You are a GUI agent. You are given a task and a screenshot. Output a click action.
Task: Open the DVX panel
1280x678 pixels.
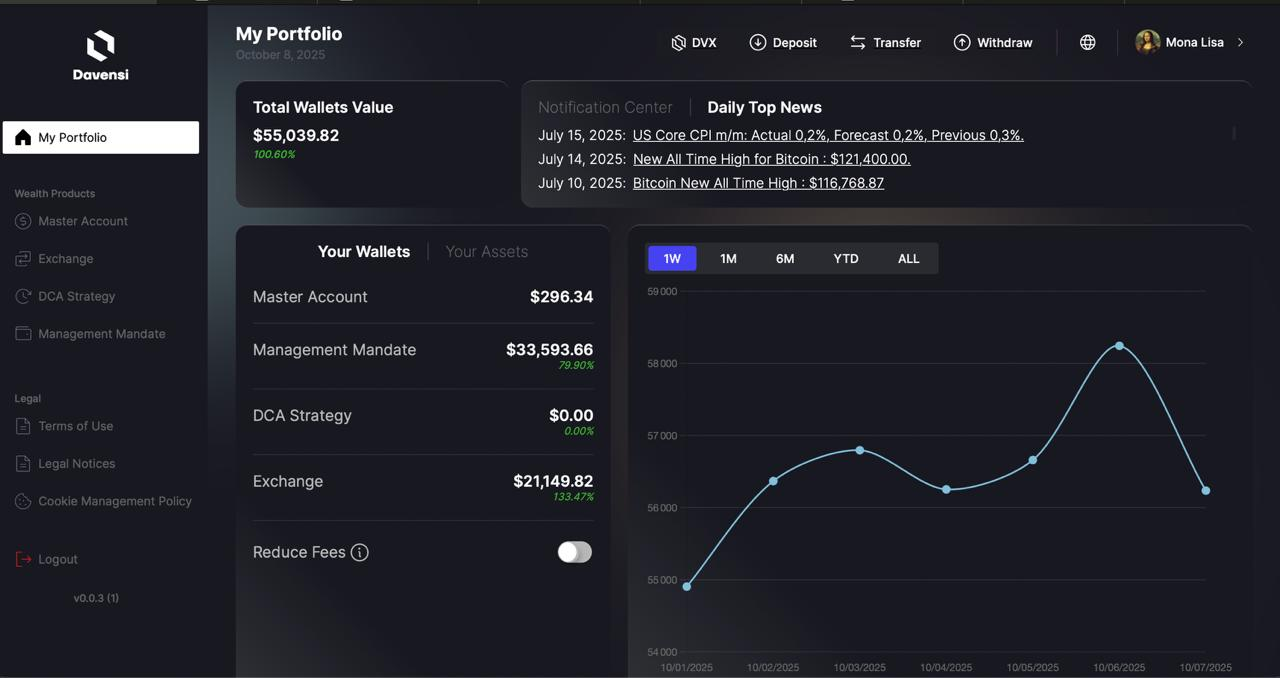click(x=694, y=42)
